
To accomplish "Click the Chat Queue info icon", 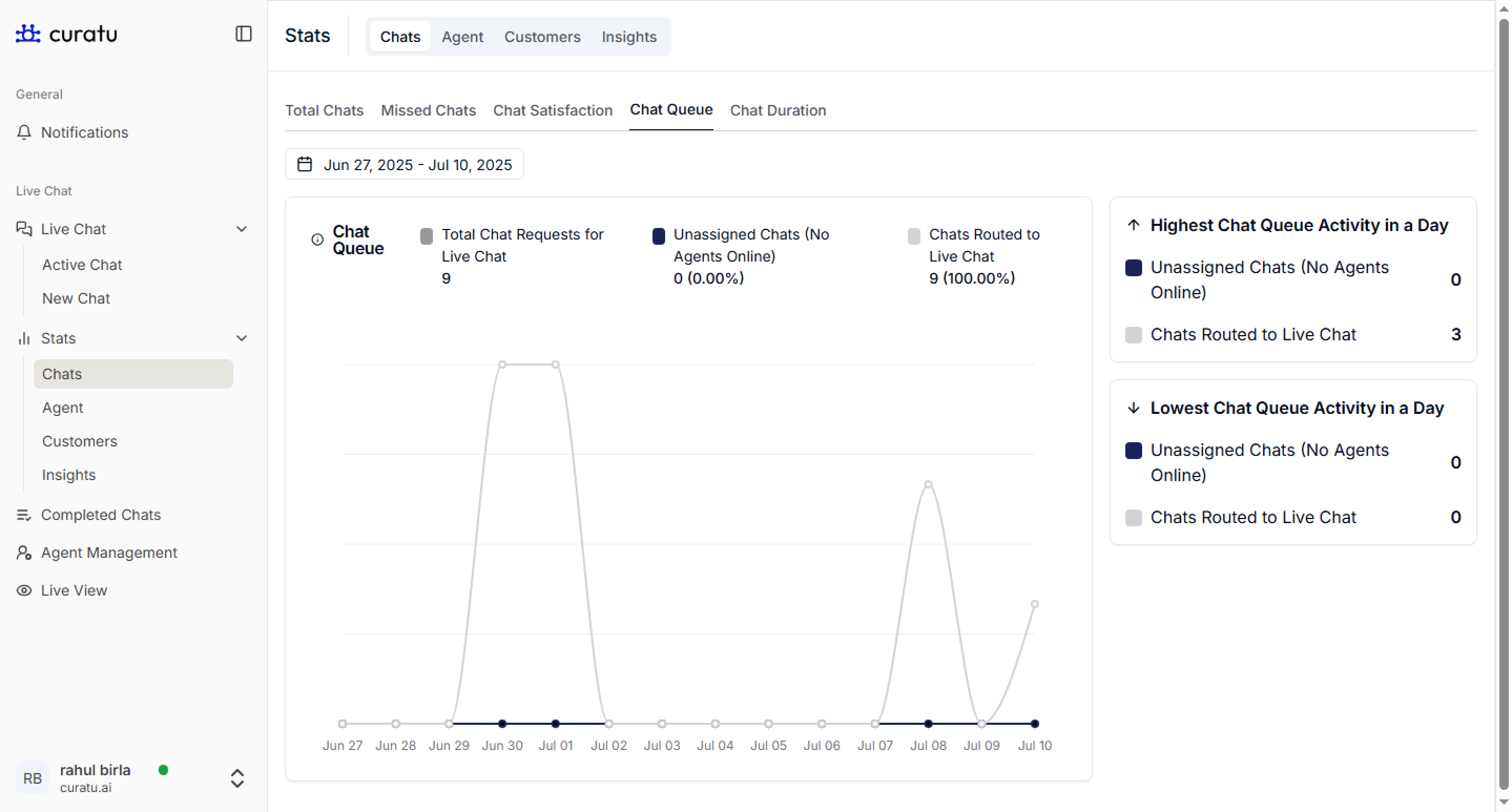I will [317, 240].
